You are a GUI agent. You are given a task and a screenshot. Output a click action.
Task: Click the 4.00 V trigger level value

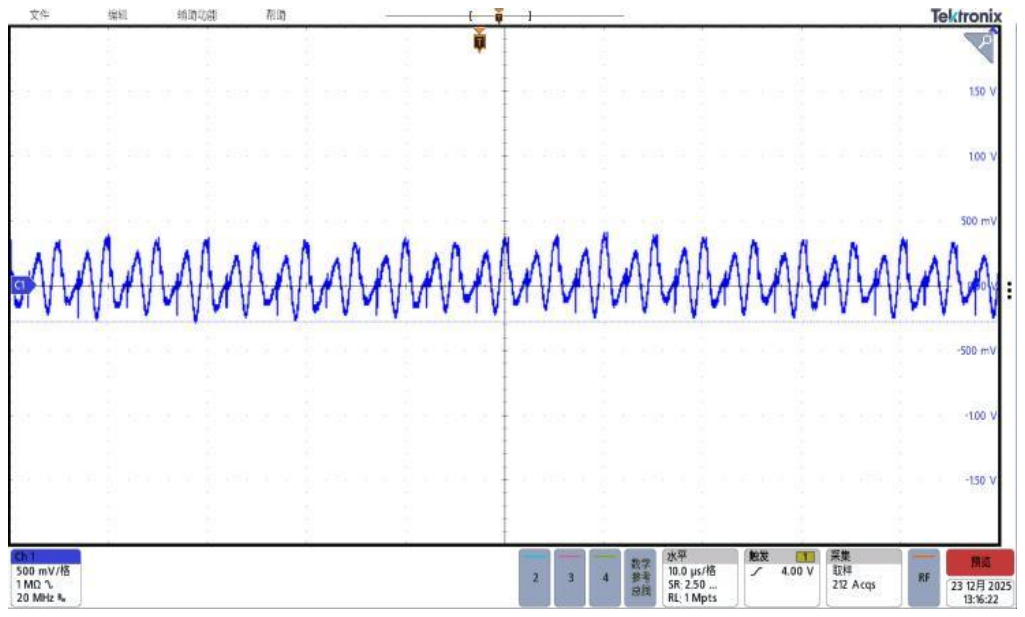(797, 571)
